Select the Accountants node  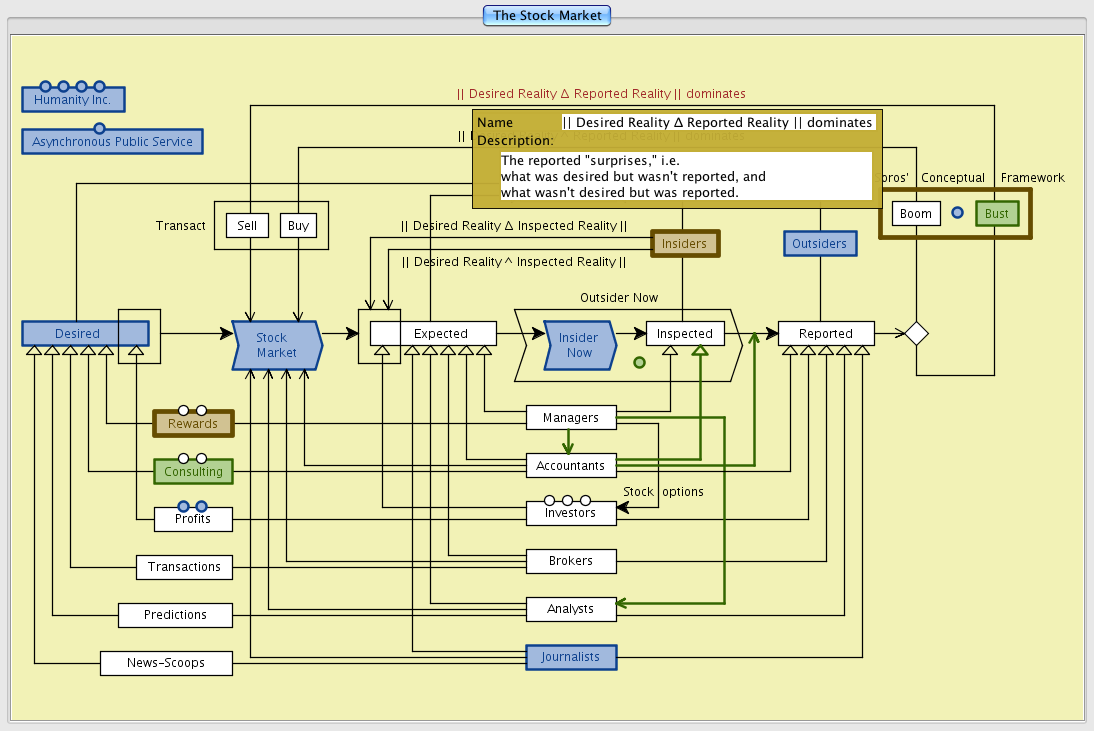[571, 466]
